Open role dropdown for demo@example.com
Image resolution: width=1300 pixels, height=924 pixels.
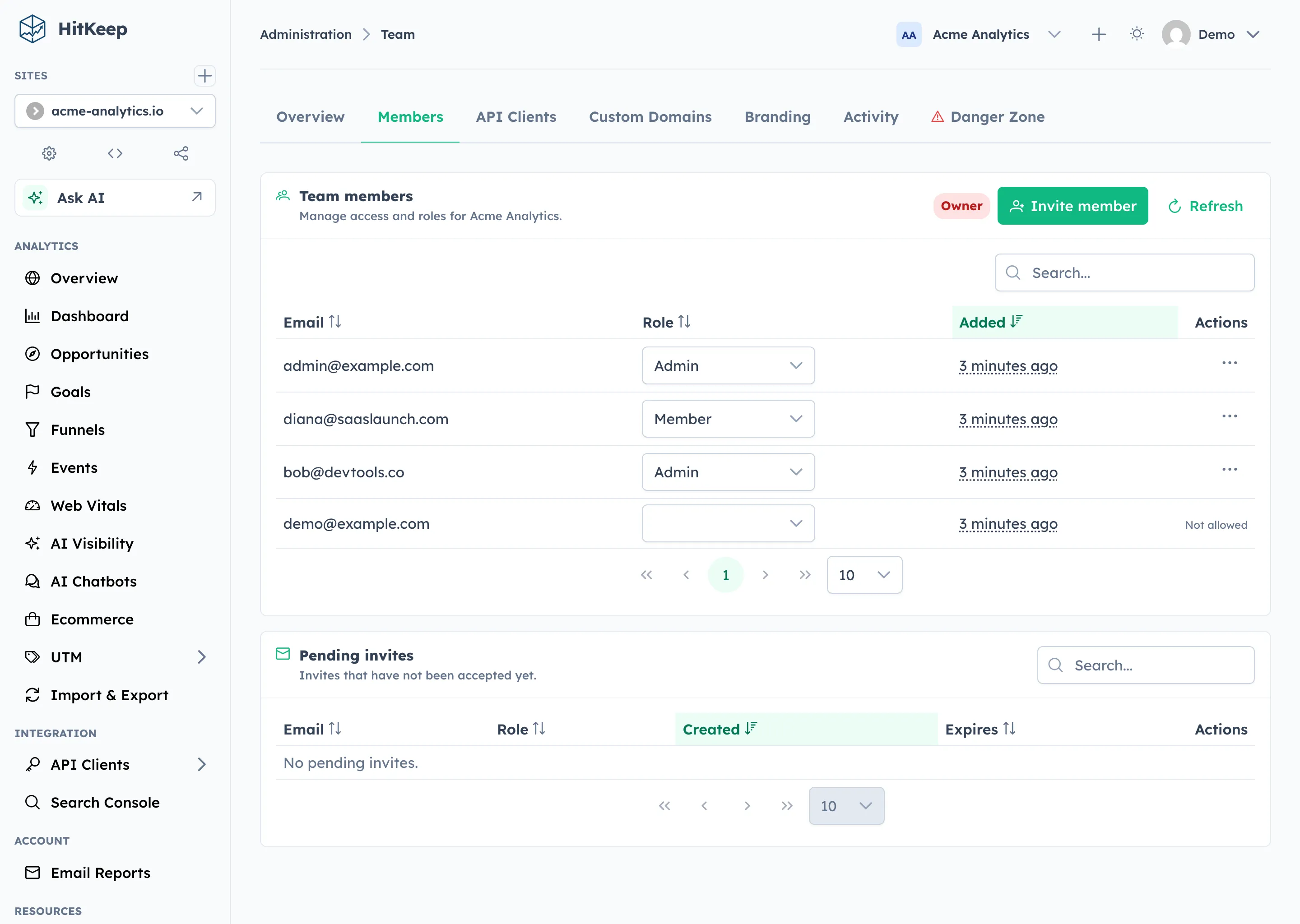[x=728, y=523]
